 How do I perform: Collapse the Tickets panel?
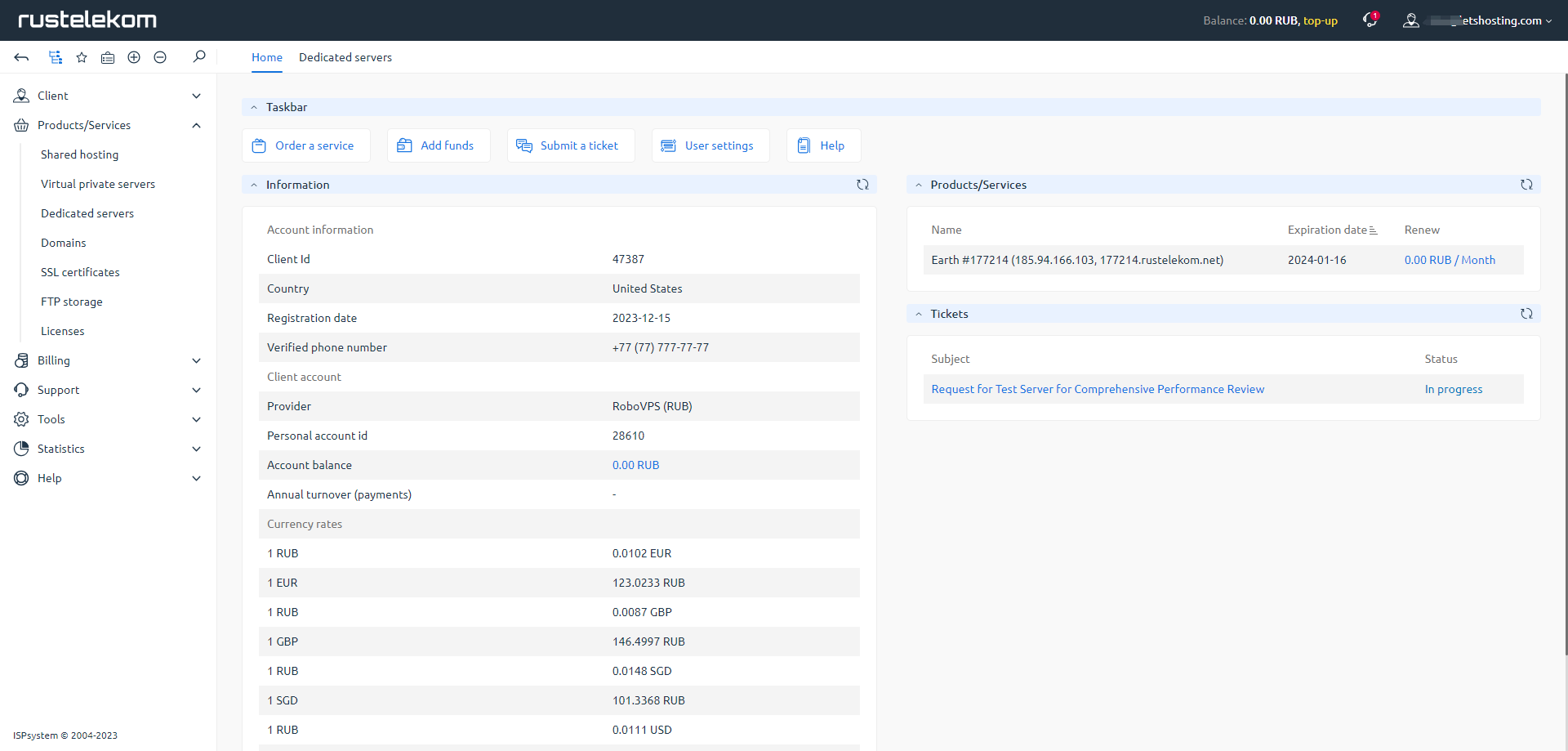click(x=919, y=314)
